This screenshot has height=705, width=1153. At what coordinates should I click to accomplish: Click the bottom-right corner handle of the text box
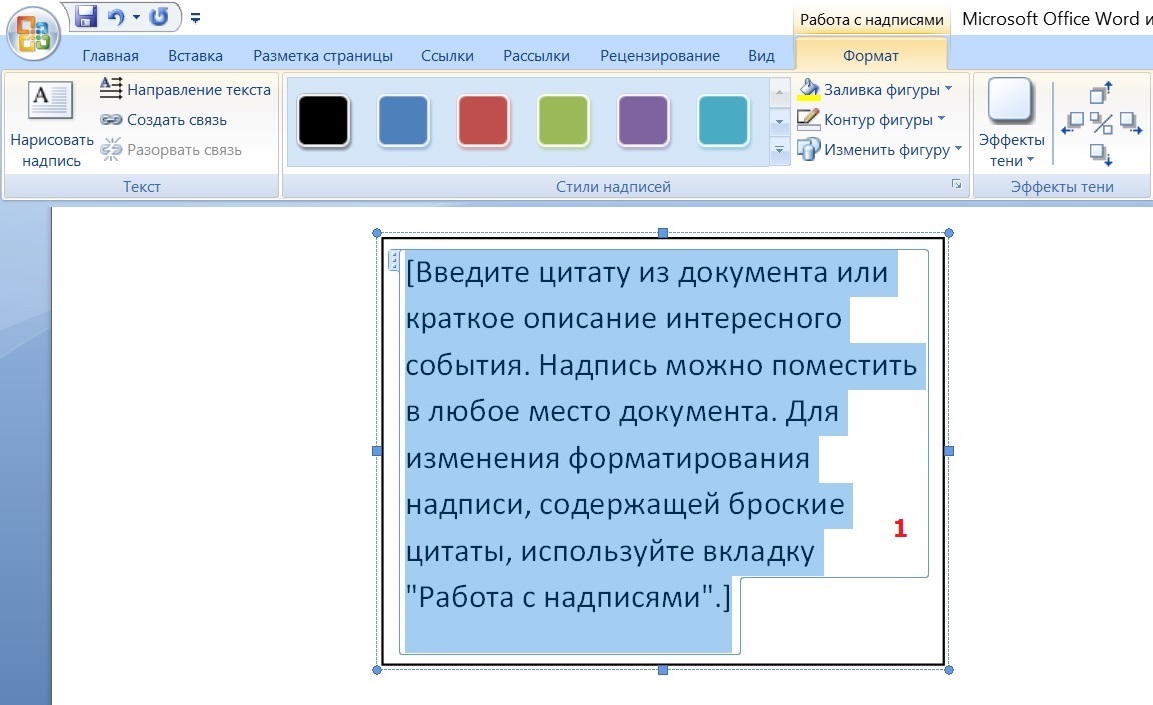949,670
